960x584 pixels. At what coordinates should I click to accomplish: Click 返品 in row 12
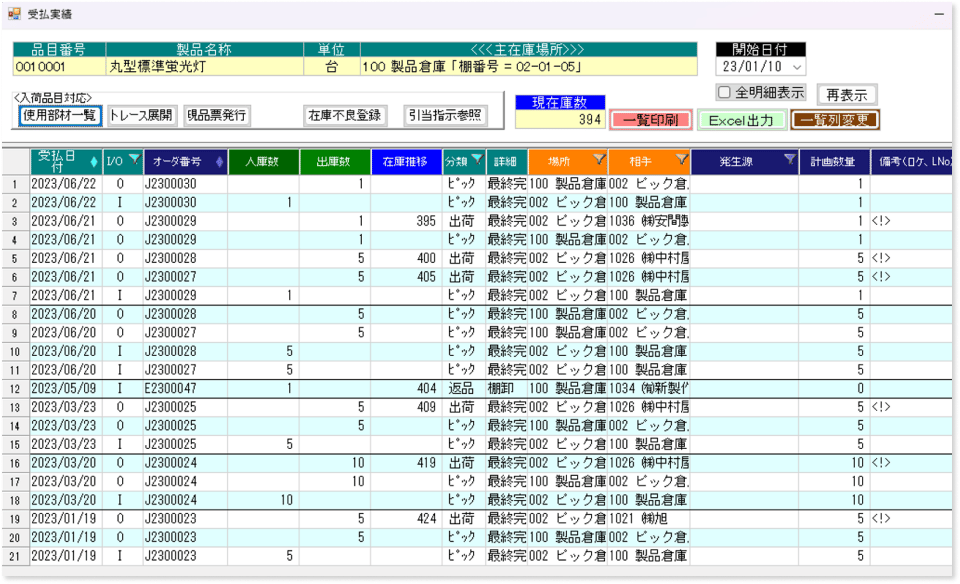pyautogui.click(x=462, y=389)
